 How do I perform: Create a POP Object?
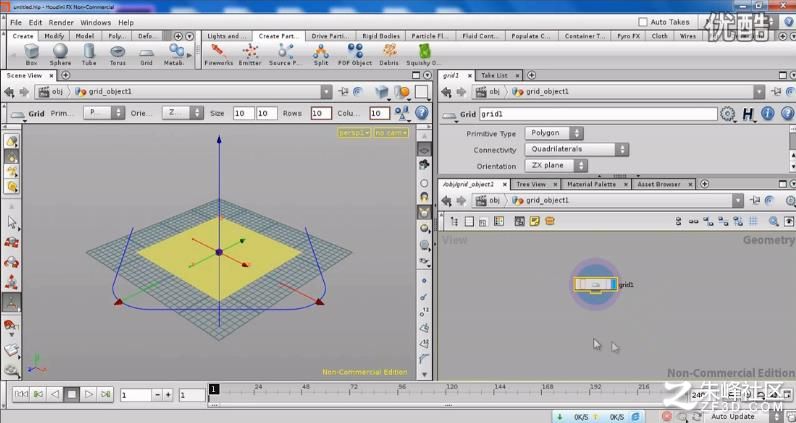(x=355, y=54)
